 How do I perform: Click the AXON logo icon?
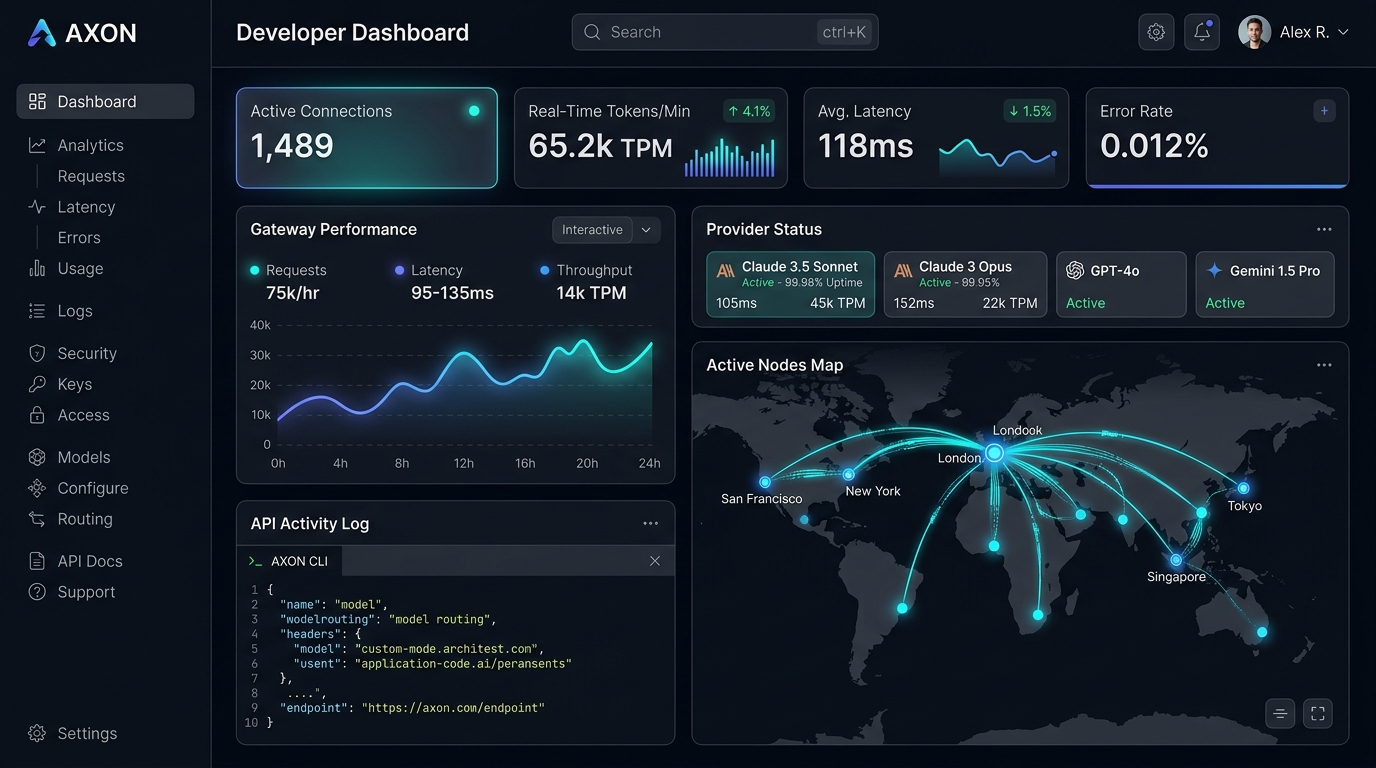42,33
